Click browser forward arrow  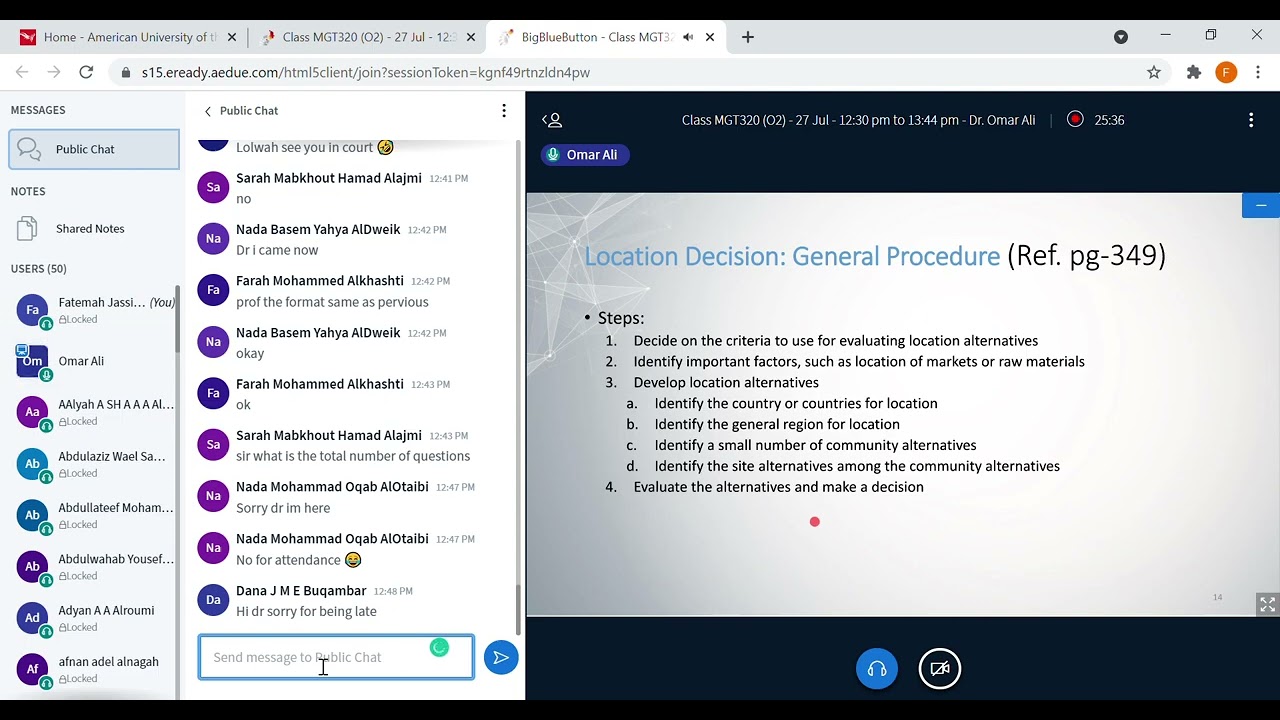54,72
